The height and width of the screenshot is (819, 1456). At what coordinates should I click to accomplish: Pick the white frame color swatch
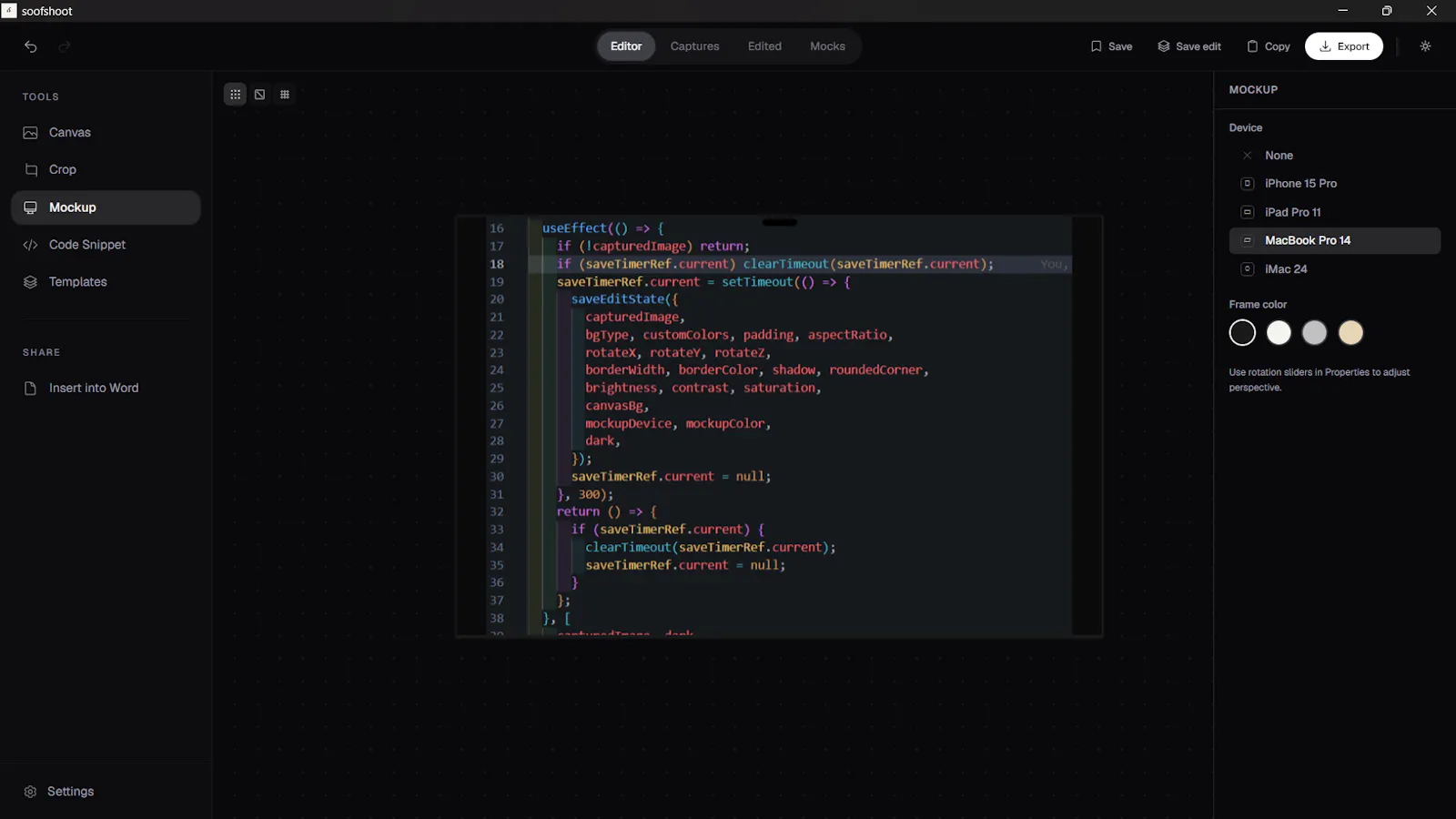coord(1279,333)
